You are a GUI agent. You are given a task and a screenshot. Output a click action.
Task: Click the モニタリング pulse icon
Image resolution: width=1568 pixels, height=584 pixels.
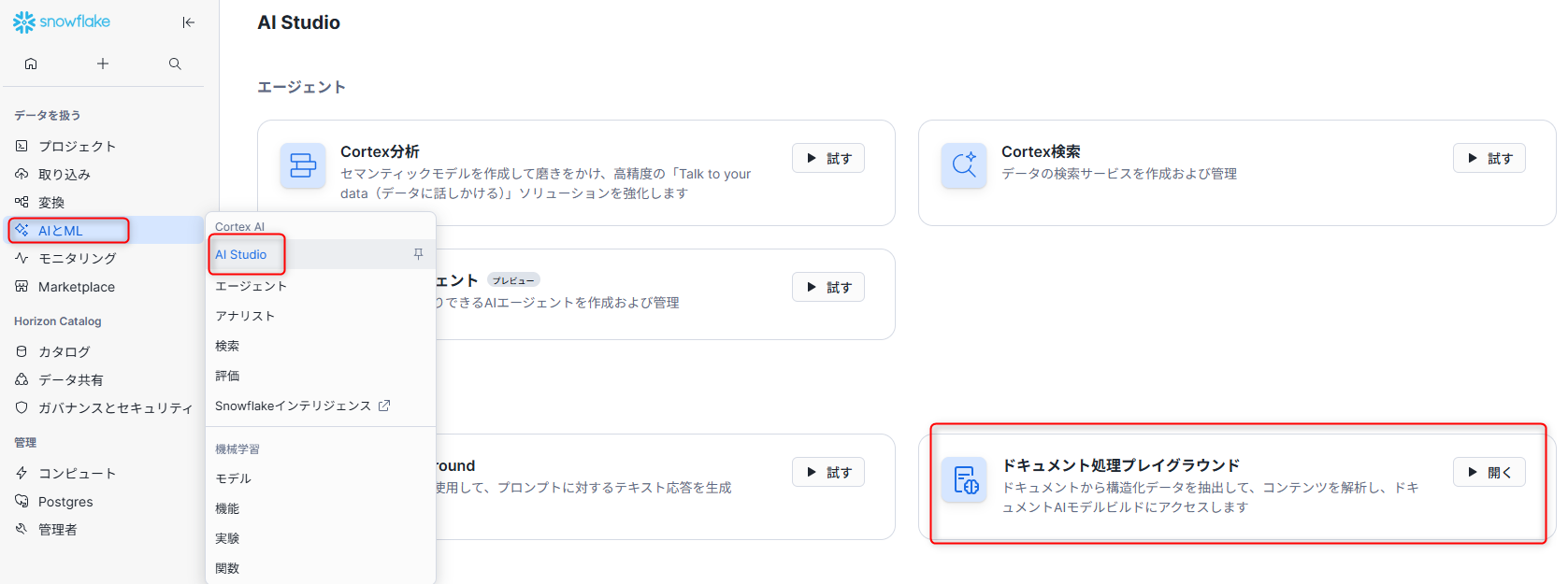pyautogui.click(x=22, y=258)
